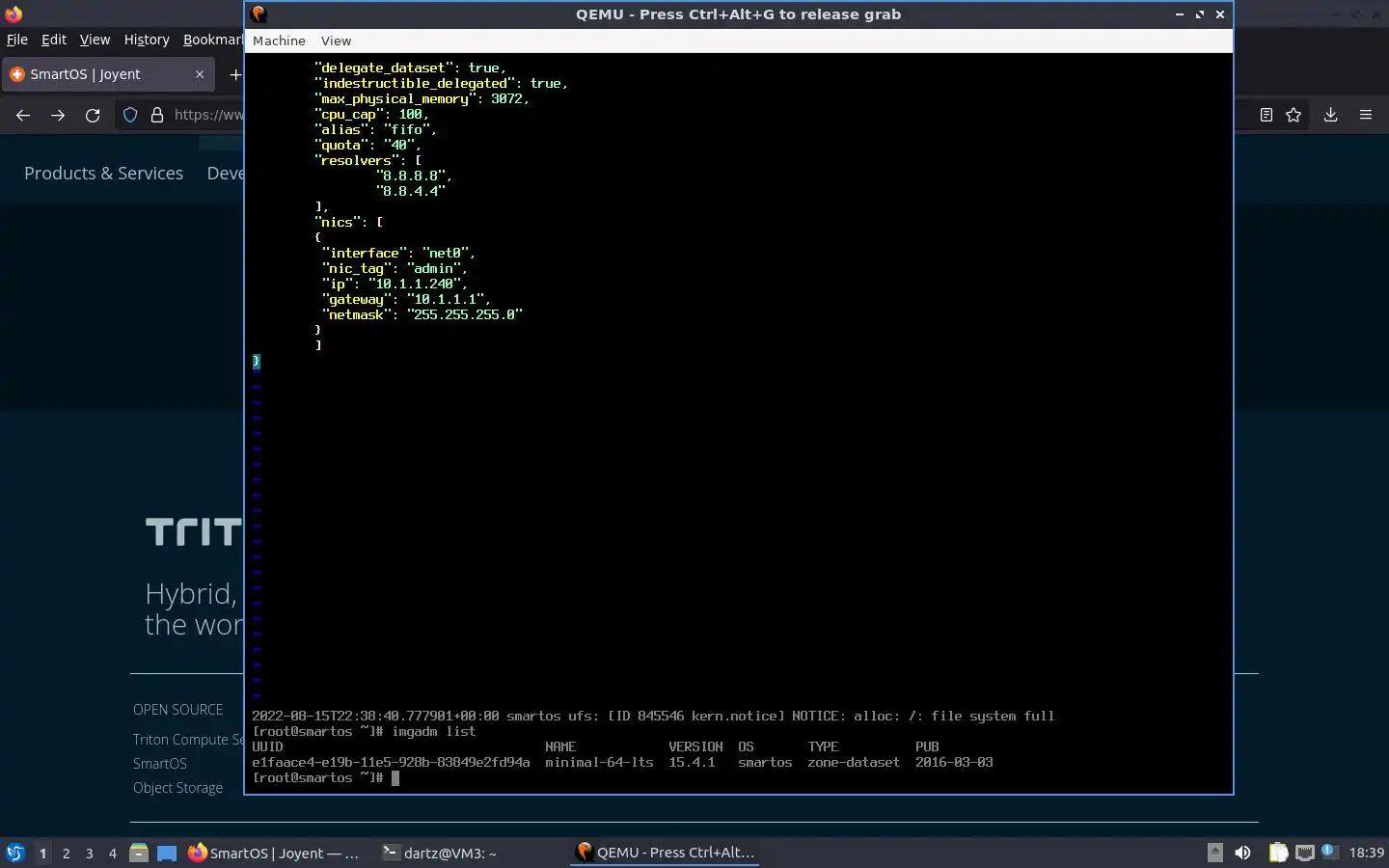Select the SmartOS | Joyent browser tab
The height and width of the screenshot is (868, 1389).
106,74
